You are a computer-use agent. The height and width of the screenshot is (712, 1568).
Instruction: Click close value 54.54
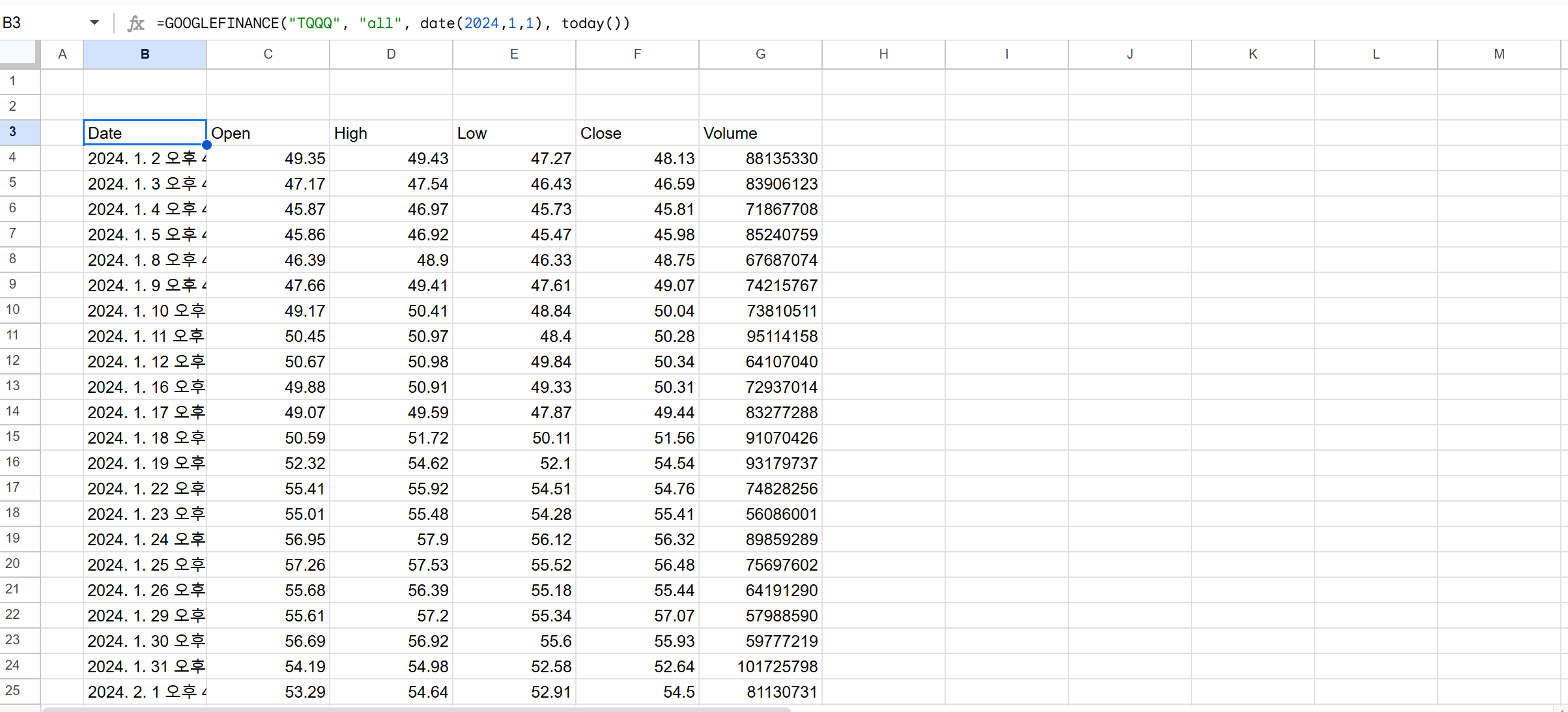[x=637, y=463]
